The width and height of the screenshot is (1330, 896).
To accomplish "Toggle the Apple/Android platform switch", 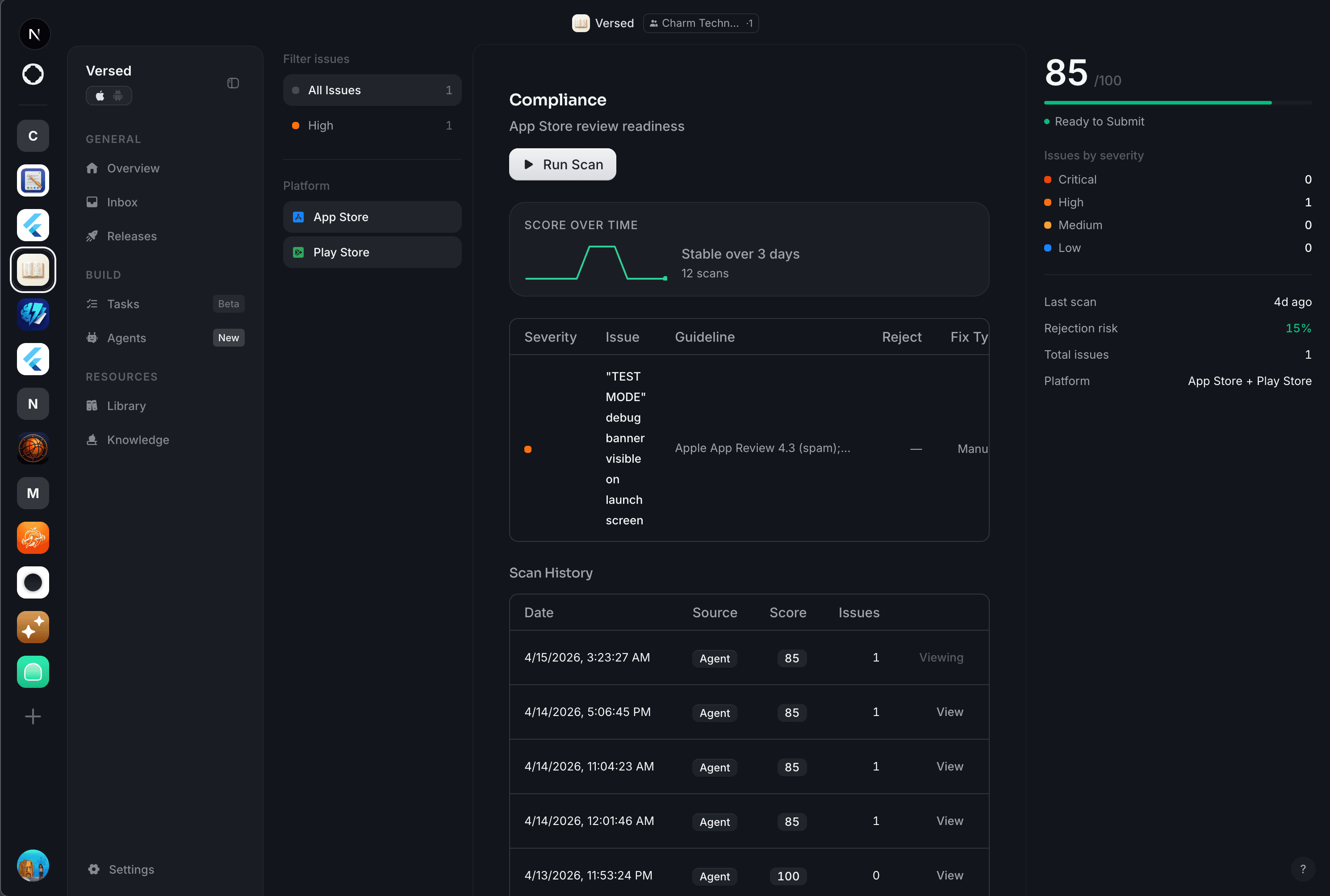I will [x=109, y=96].
